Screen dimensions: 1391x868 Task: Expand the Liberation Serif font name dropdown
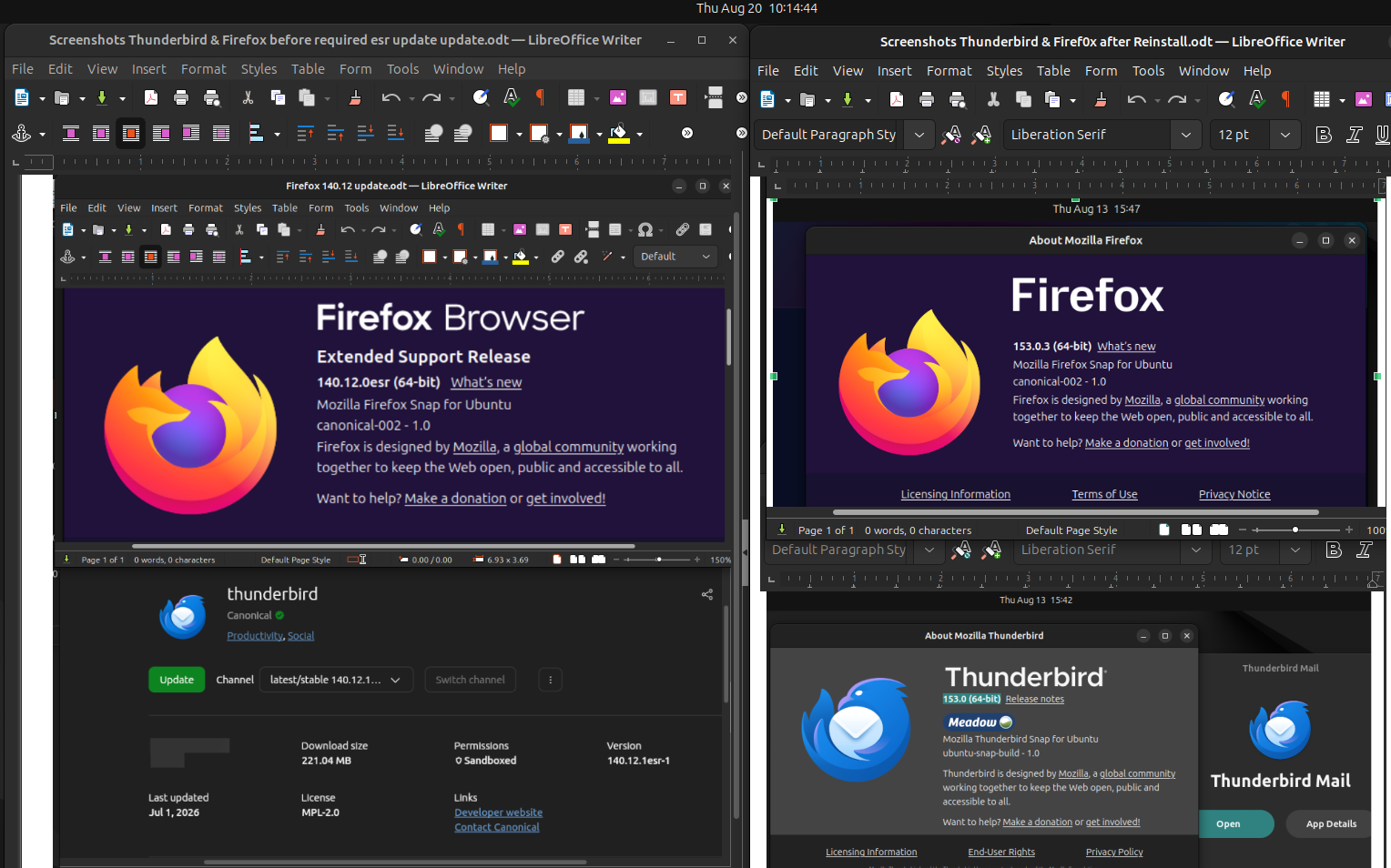tap(1185, 135)
